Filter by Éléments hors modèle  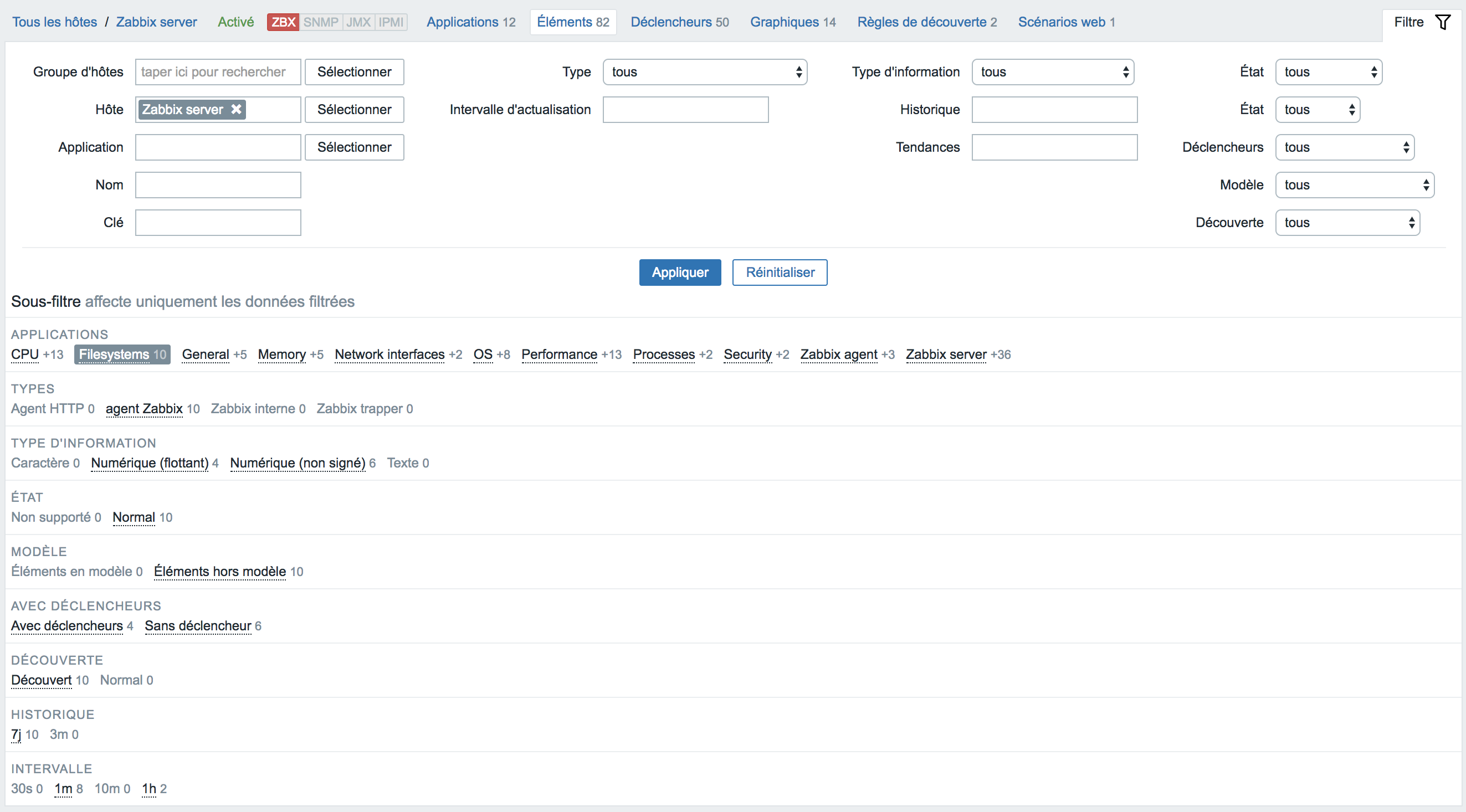(221, 571)
